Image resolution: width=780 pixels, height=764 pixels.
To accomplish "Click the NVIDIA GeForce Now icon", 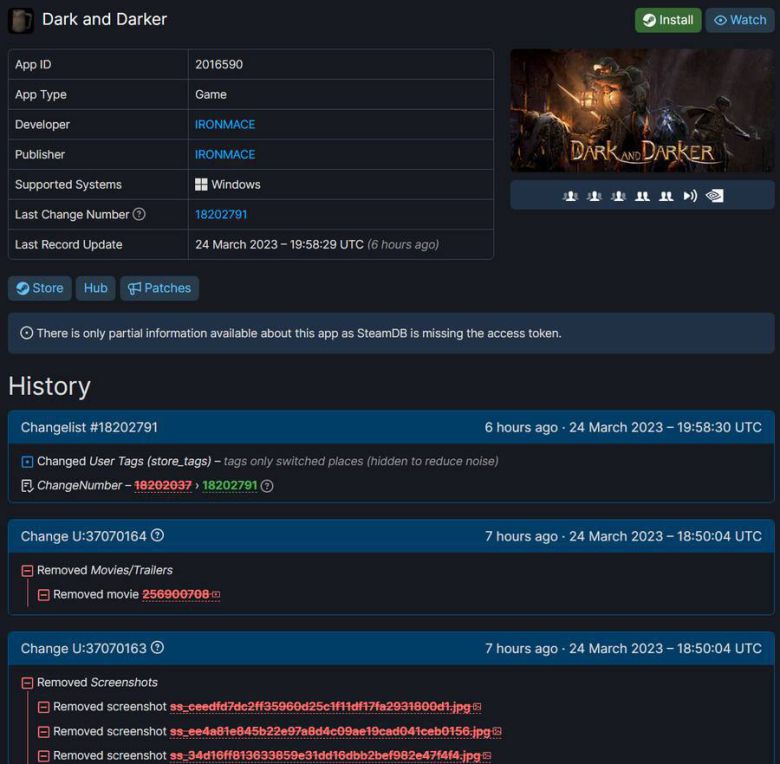I will tap(714, 196).
